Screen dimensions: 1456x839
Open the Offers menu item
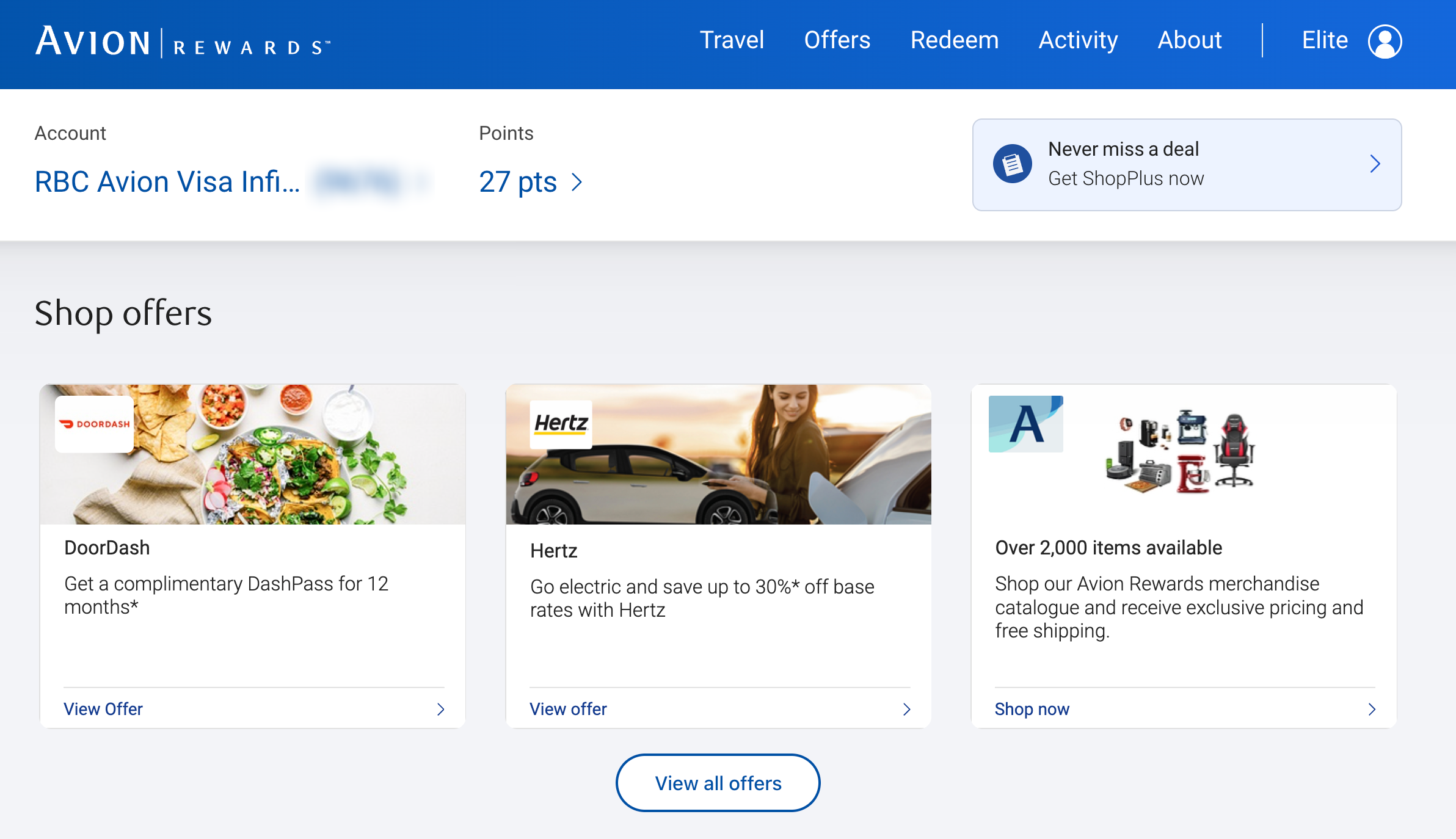[x=837, y=40]
